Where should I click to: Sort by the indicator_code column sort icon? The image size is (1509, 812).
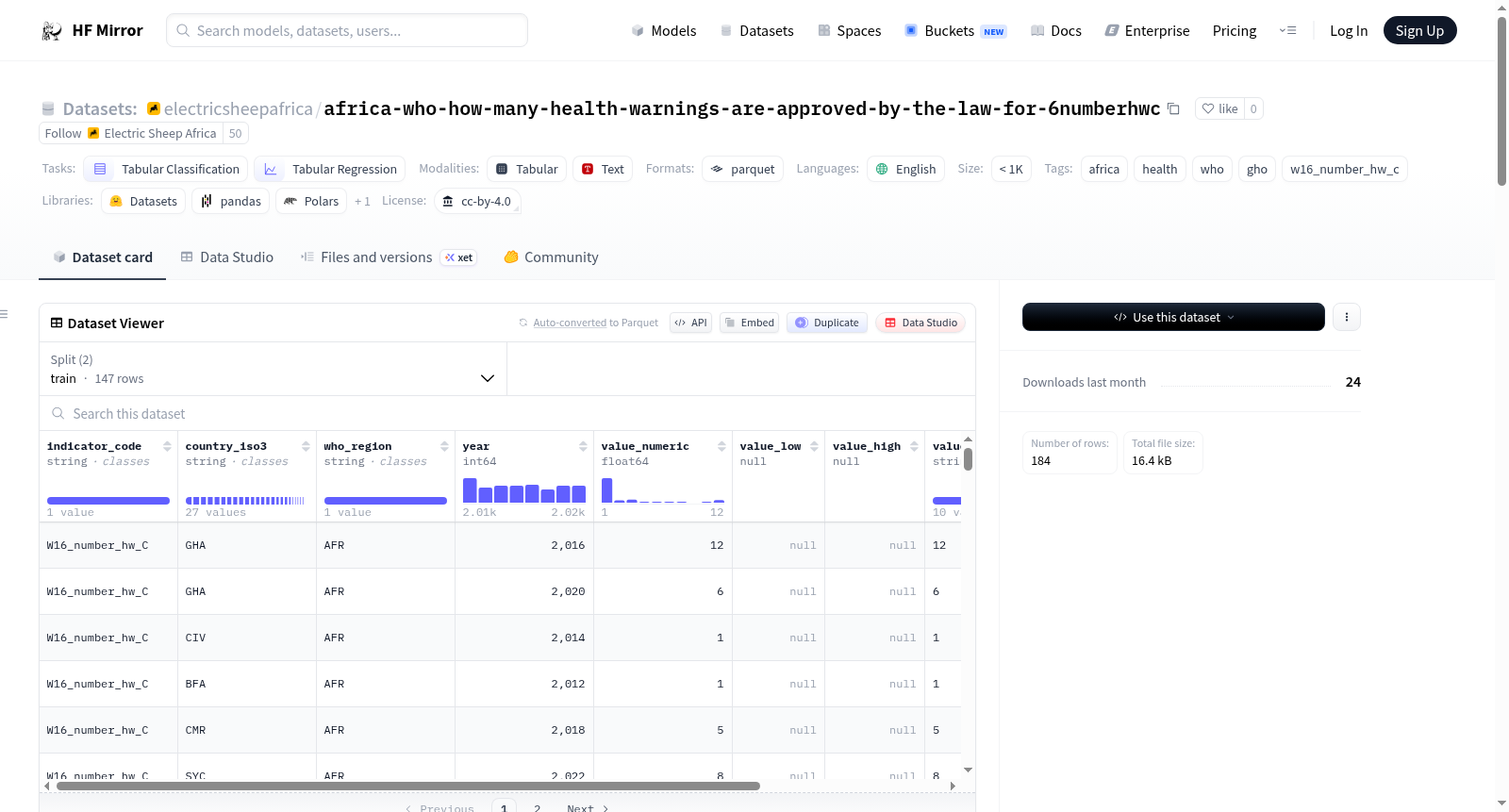[167, 446]
